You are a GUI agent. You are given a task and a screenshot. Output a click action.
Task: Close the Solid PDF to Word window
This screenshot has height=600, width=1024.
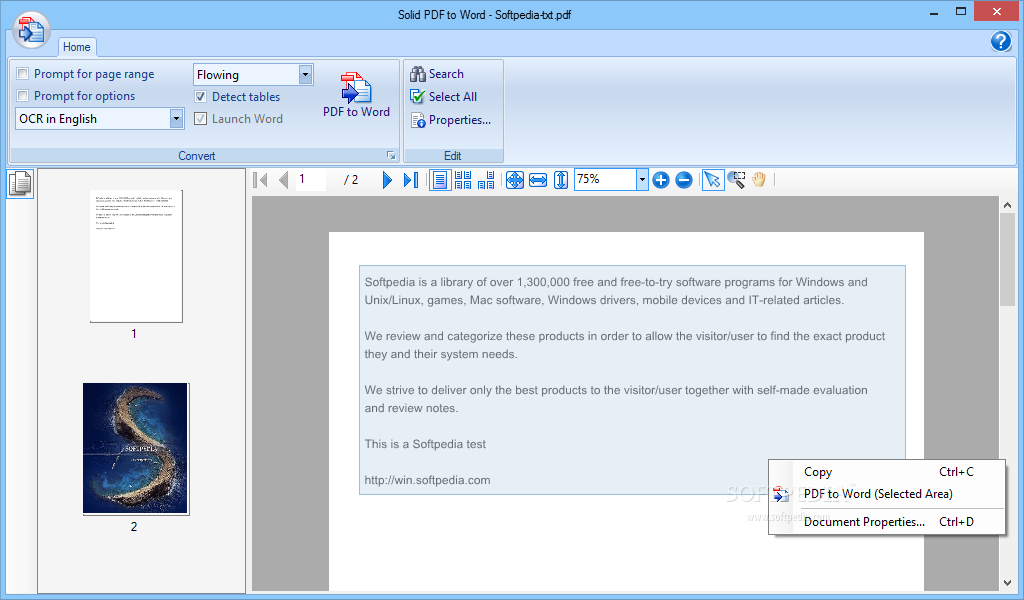[x=997, y=12]
